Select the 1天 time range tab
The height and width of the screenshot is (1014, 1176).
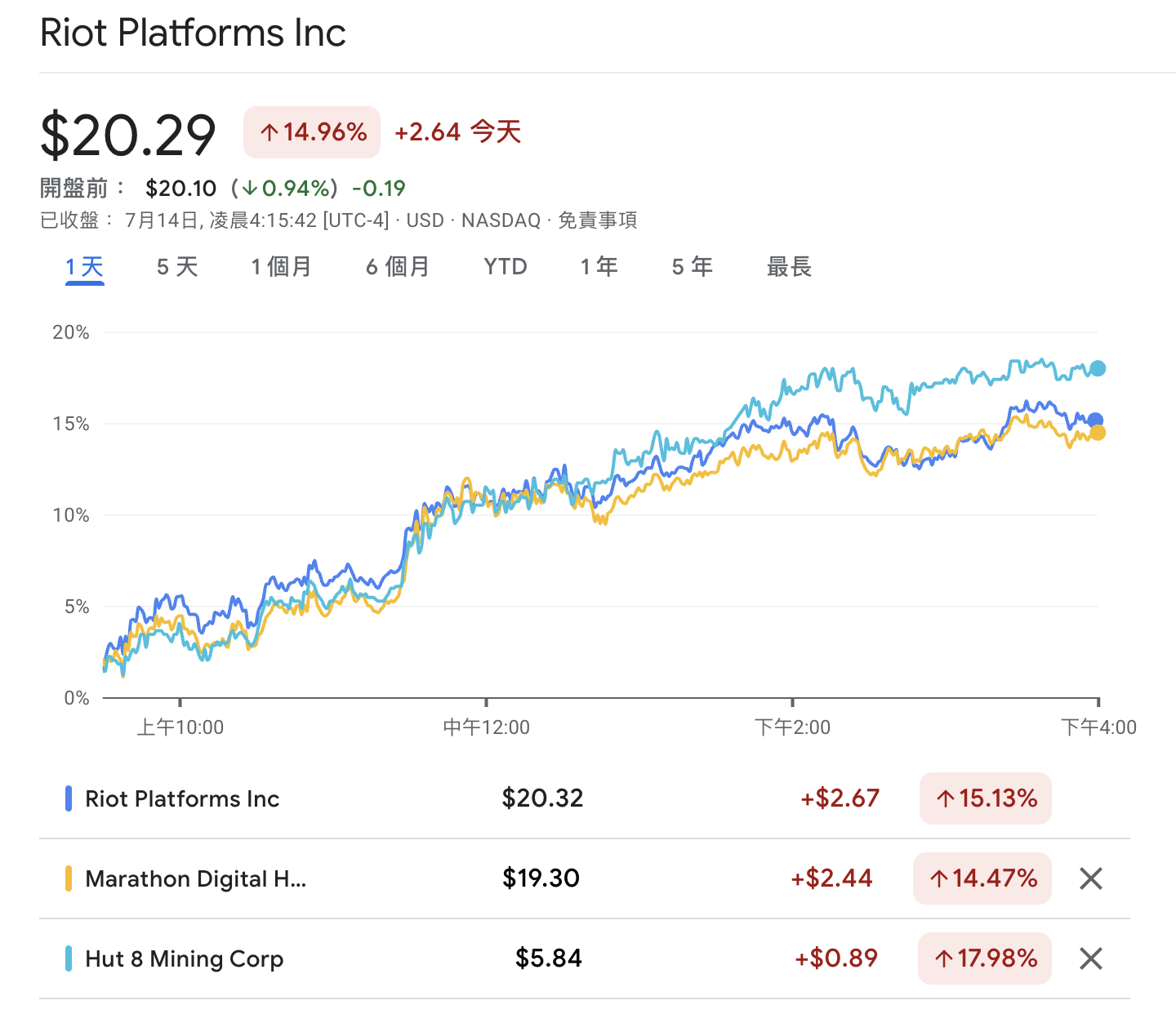click(85, 267)
